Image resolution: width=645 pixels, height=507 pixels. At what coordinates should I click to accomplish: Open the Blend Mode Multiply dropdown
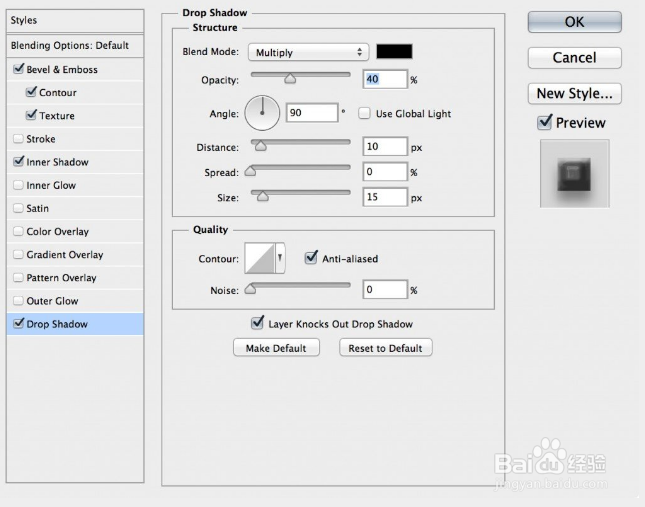pos(308,52)
